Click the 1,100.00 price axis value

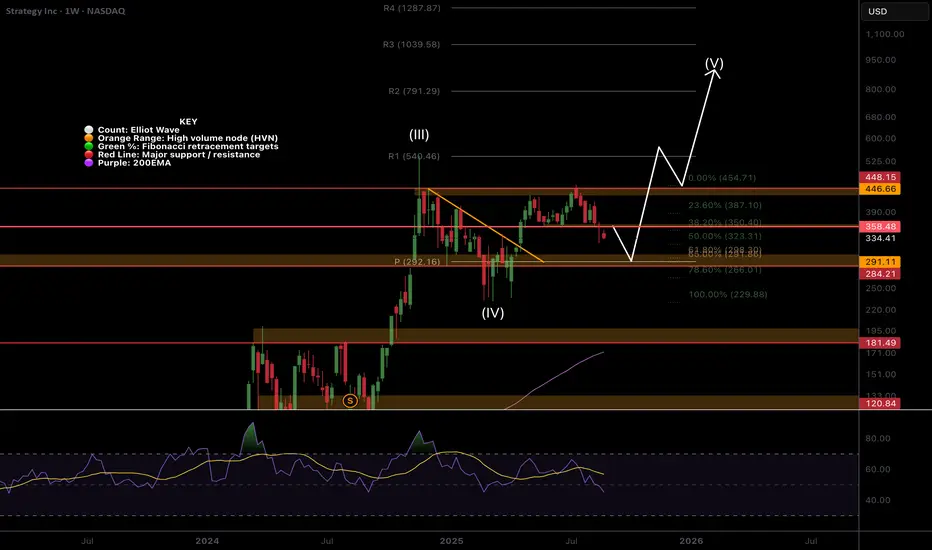point(885,34)
